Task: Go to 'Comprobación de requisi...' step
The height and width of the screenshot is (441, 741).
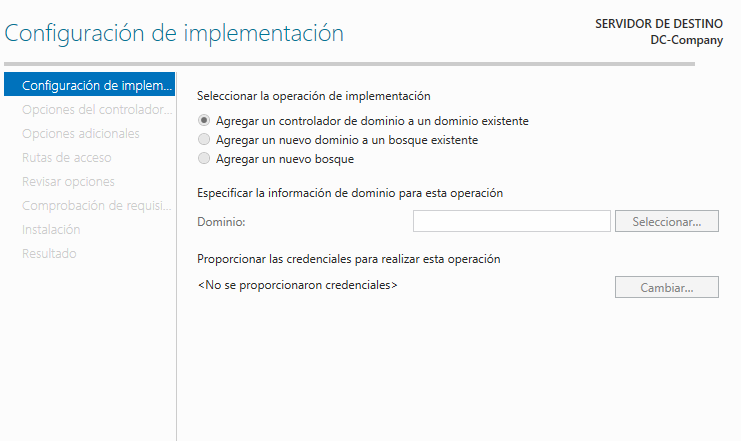Action: coord(96,206)
